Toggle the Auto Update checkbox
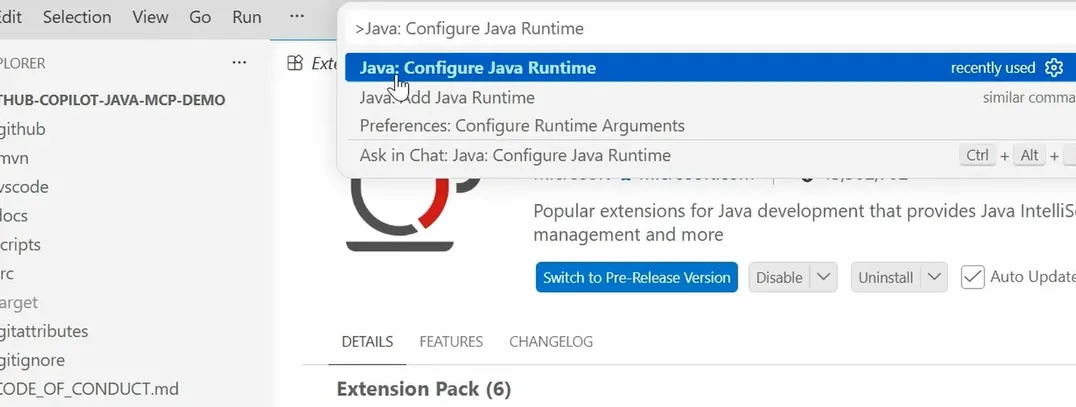 tap(972, 277)
